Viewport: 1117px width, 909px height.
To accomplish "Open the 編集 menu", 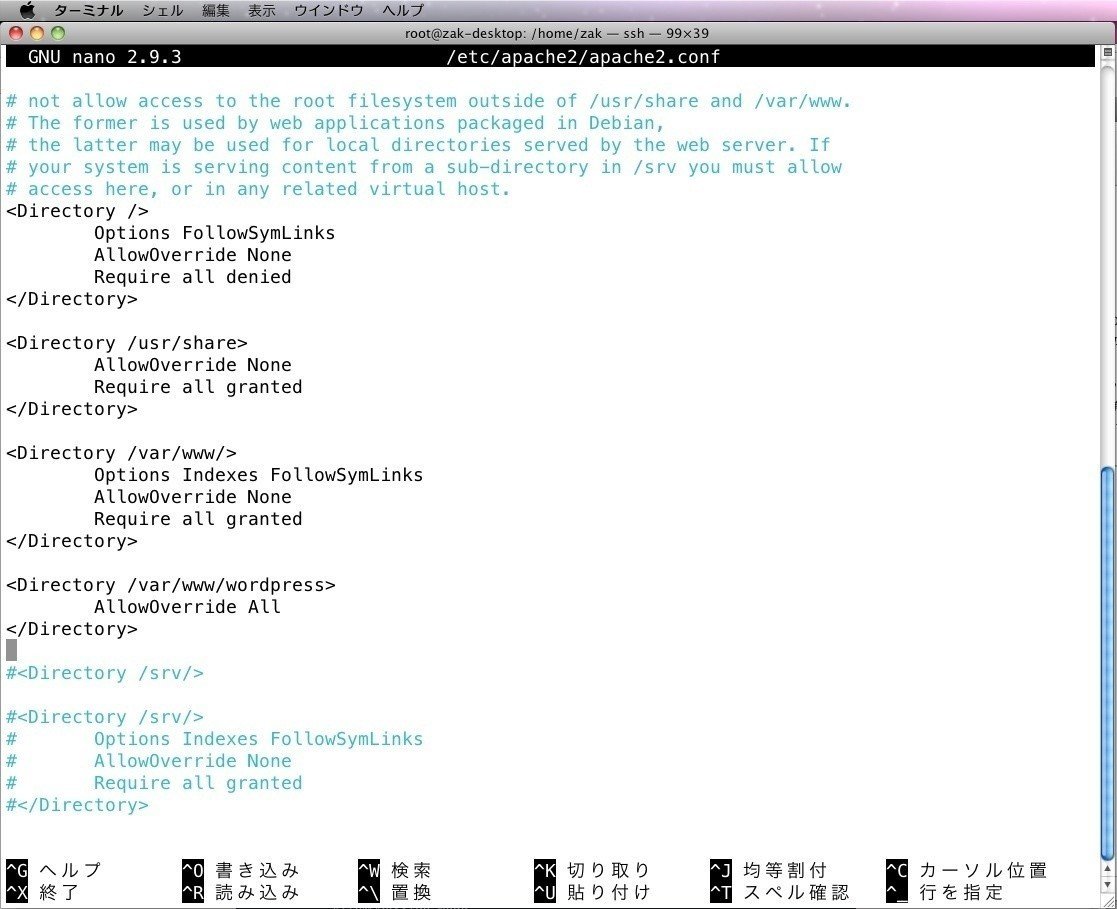I will tap(215, 11).
